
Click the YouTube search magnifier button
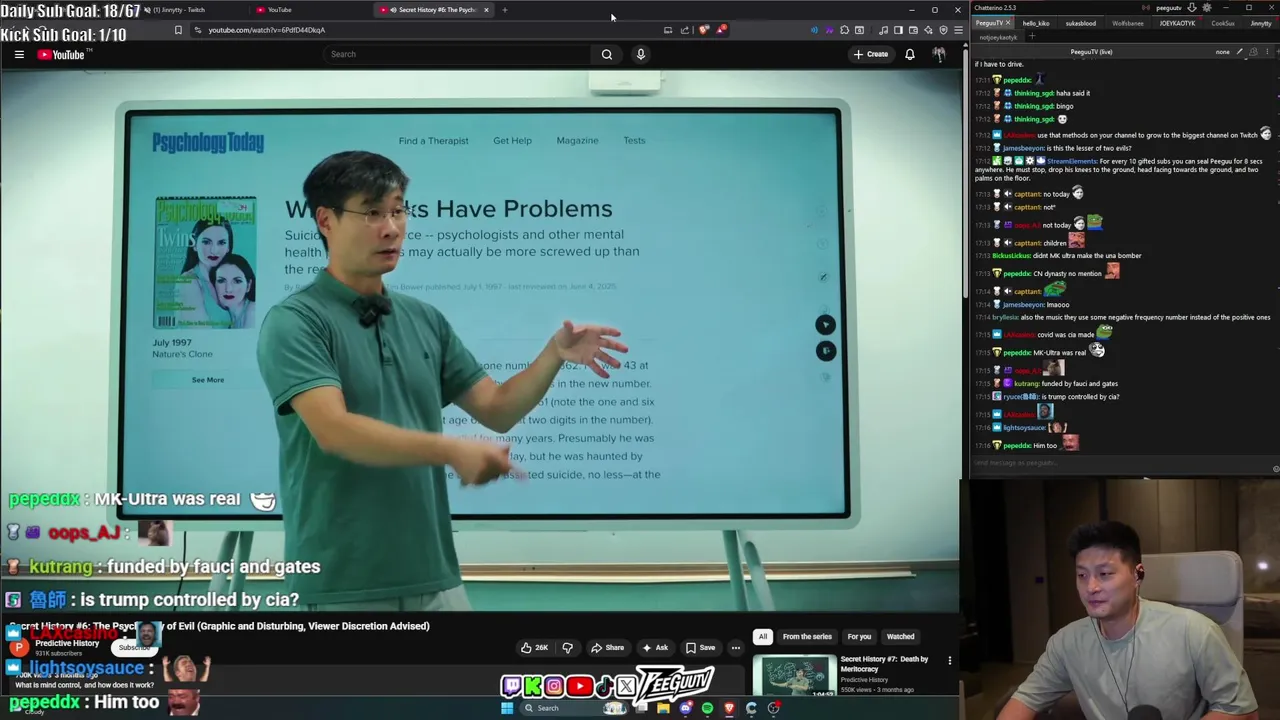click(606, 54)
